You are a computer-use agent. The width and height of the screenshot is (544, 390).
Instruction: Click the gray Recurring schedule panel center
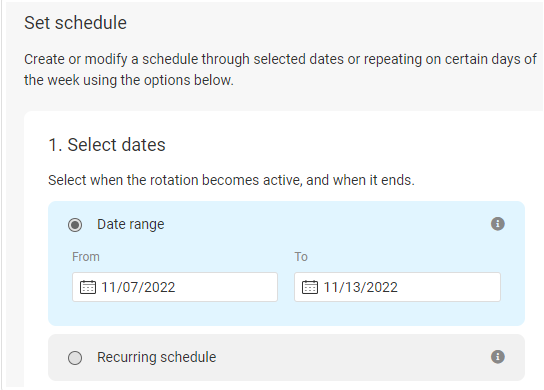pyautogui.click(x=286, y=357)
